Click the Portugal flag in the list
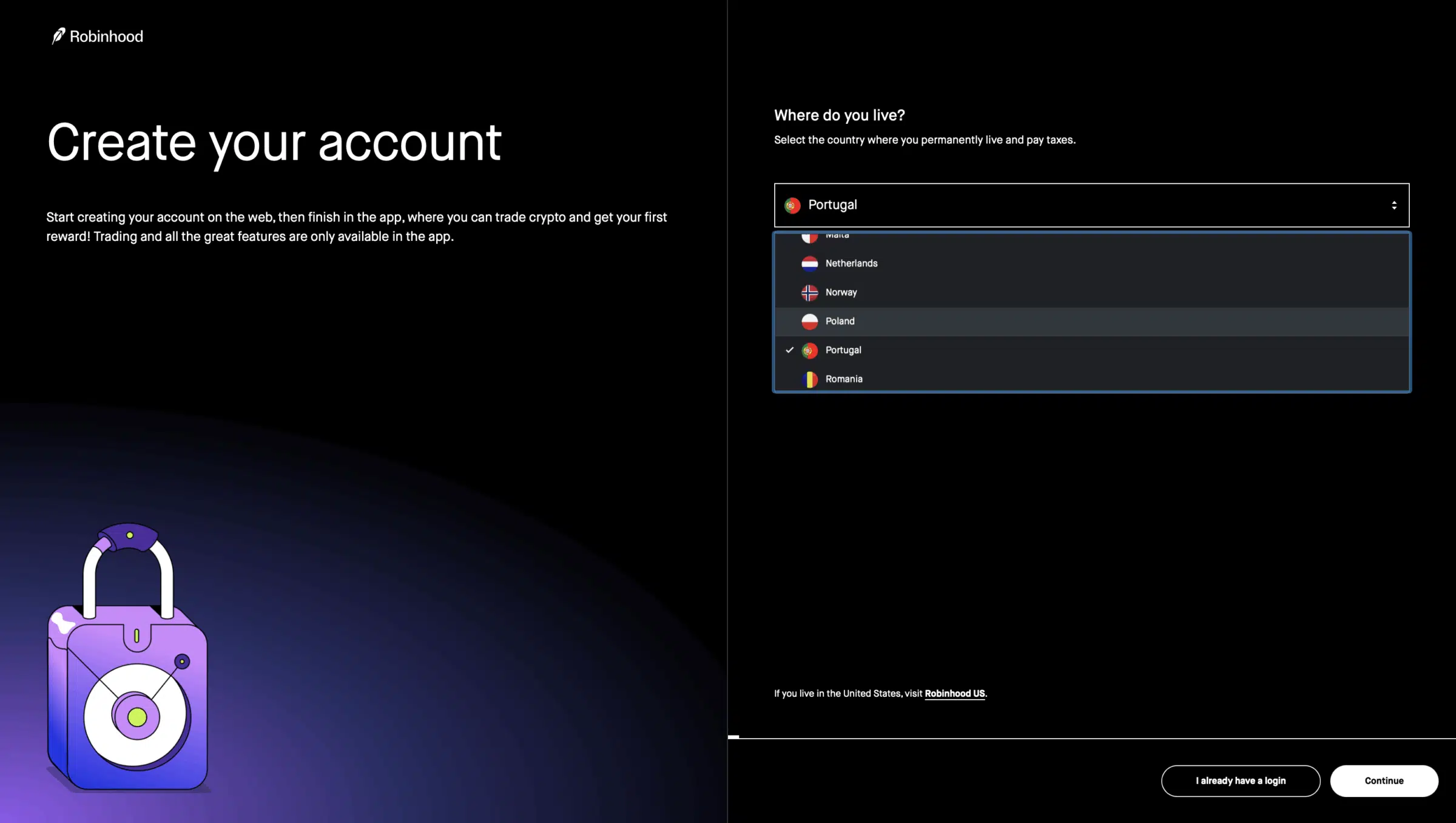 (809, 350)
